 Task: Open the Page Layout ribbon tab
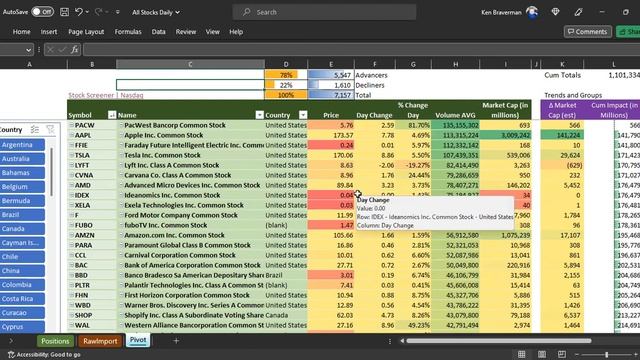(x=86, y=31)
